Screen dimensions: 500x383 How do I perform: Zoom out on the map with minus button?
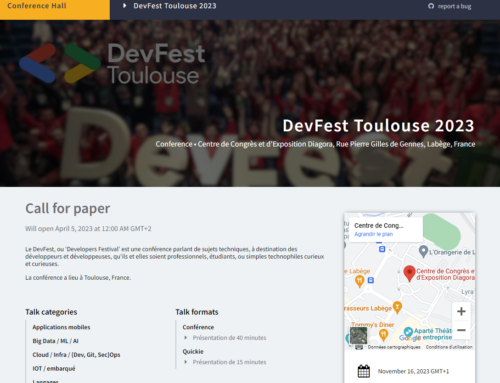461,330
